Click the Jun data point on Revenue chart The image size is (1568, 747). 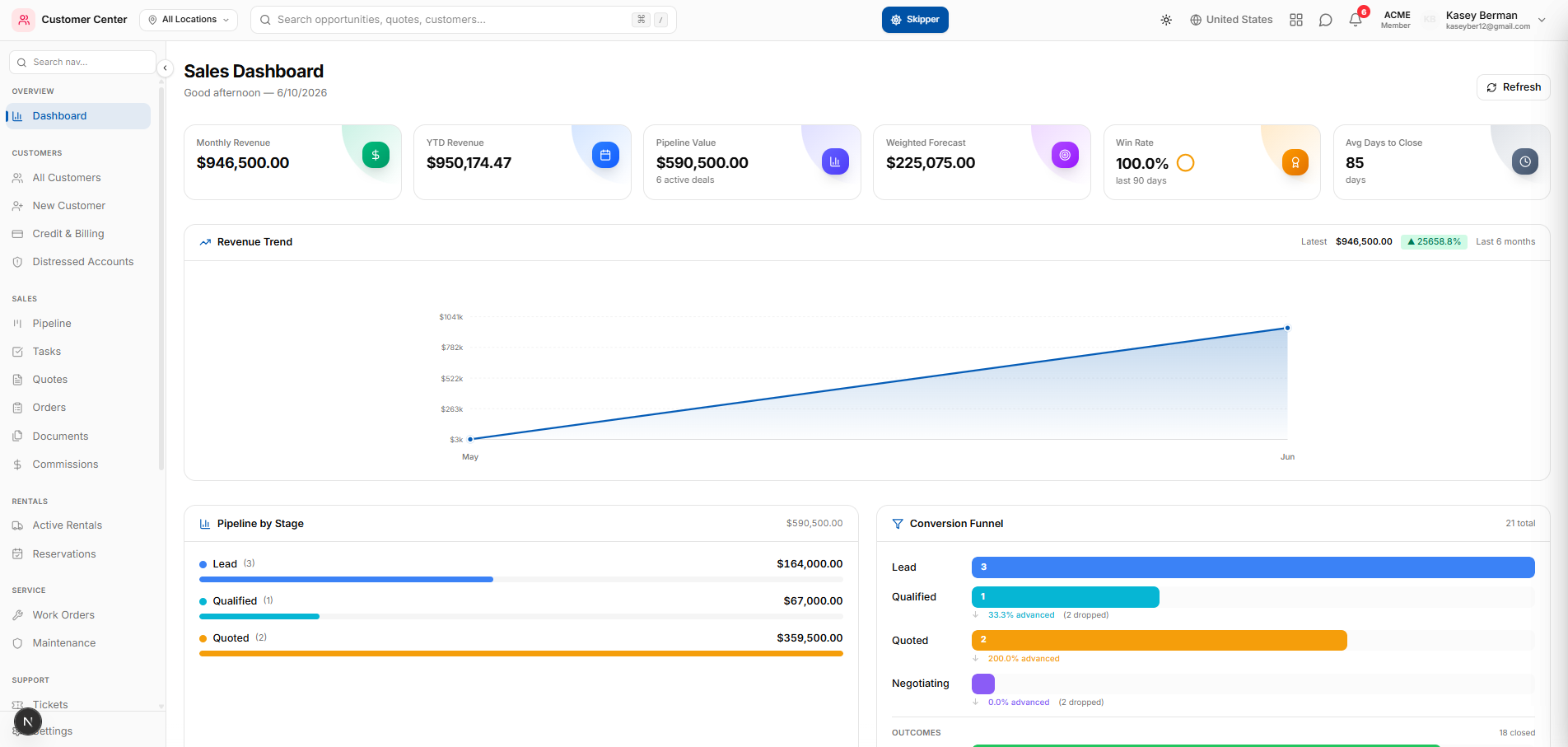1287,328
